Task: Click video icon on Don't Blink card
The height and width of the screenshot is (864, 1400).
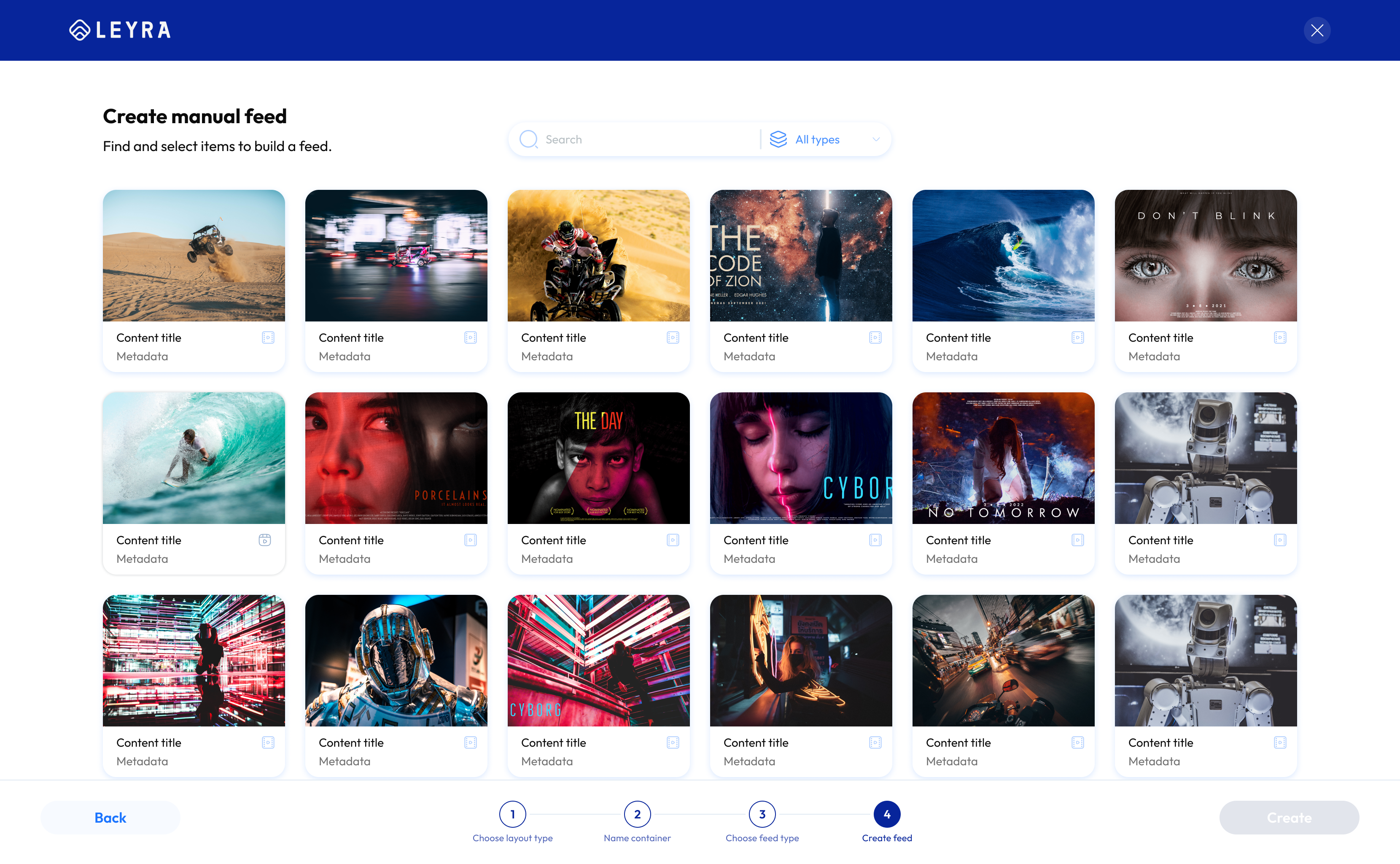Action: pos(1280,338)
